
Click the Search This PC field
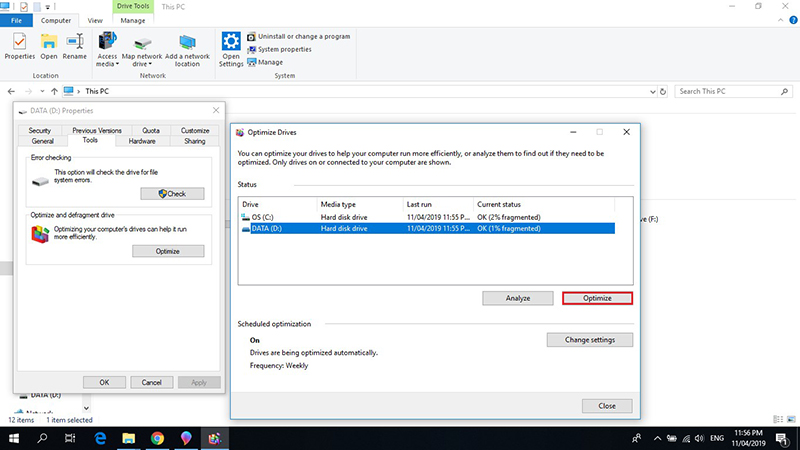coord(730,91)
